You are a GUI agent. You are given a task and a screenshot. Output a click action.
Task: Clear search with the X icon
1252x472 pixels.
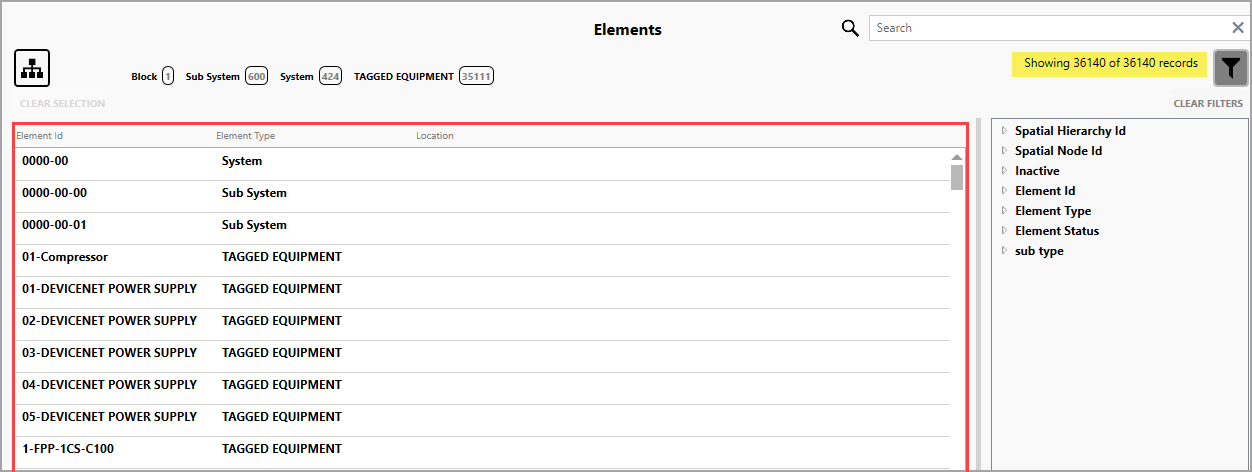pyautogui.click(x=1237, y=28)
